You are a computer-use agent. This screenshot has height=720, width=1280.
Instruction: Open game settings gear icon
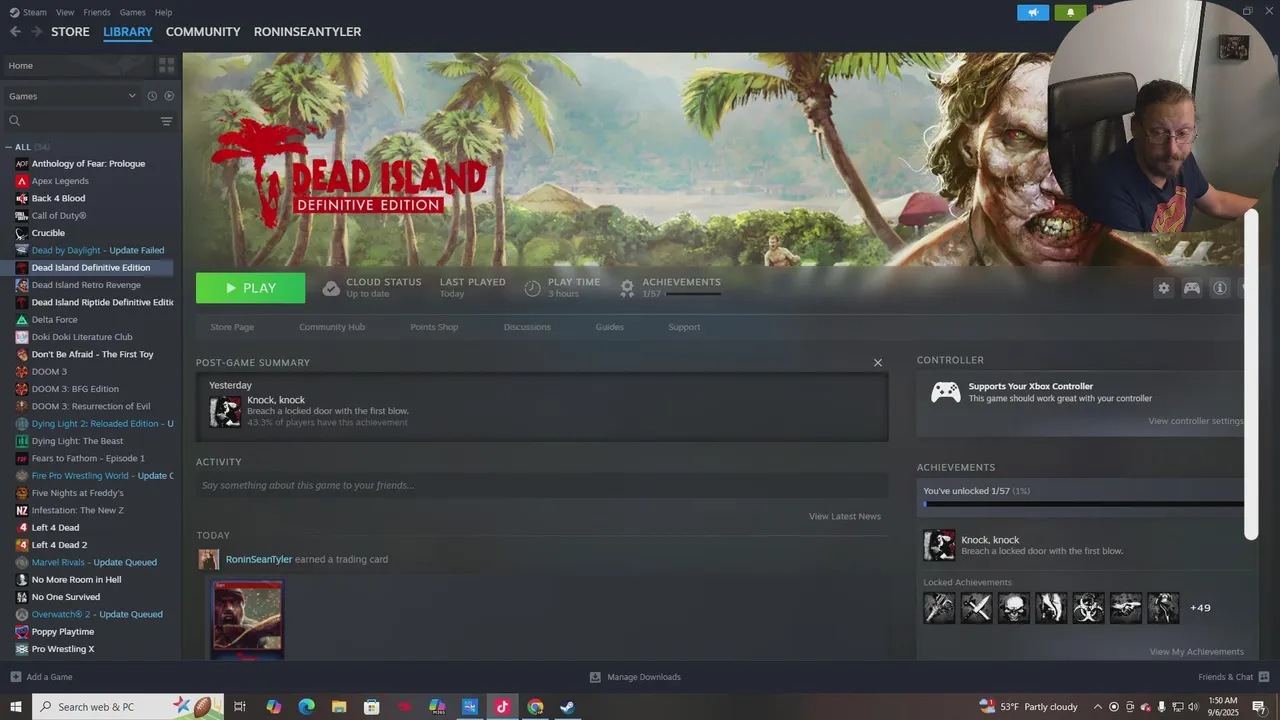click(x=1163, y=288)
